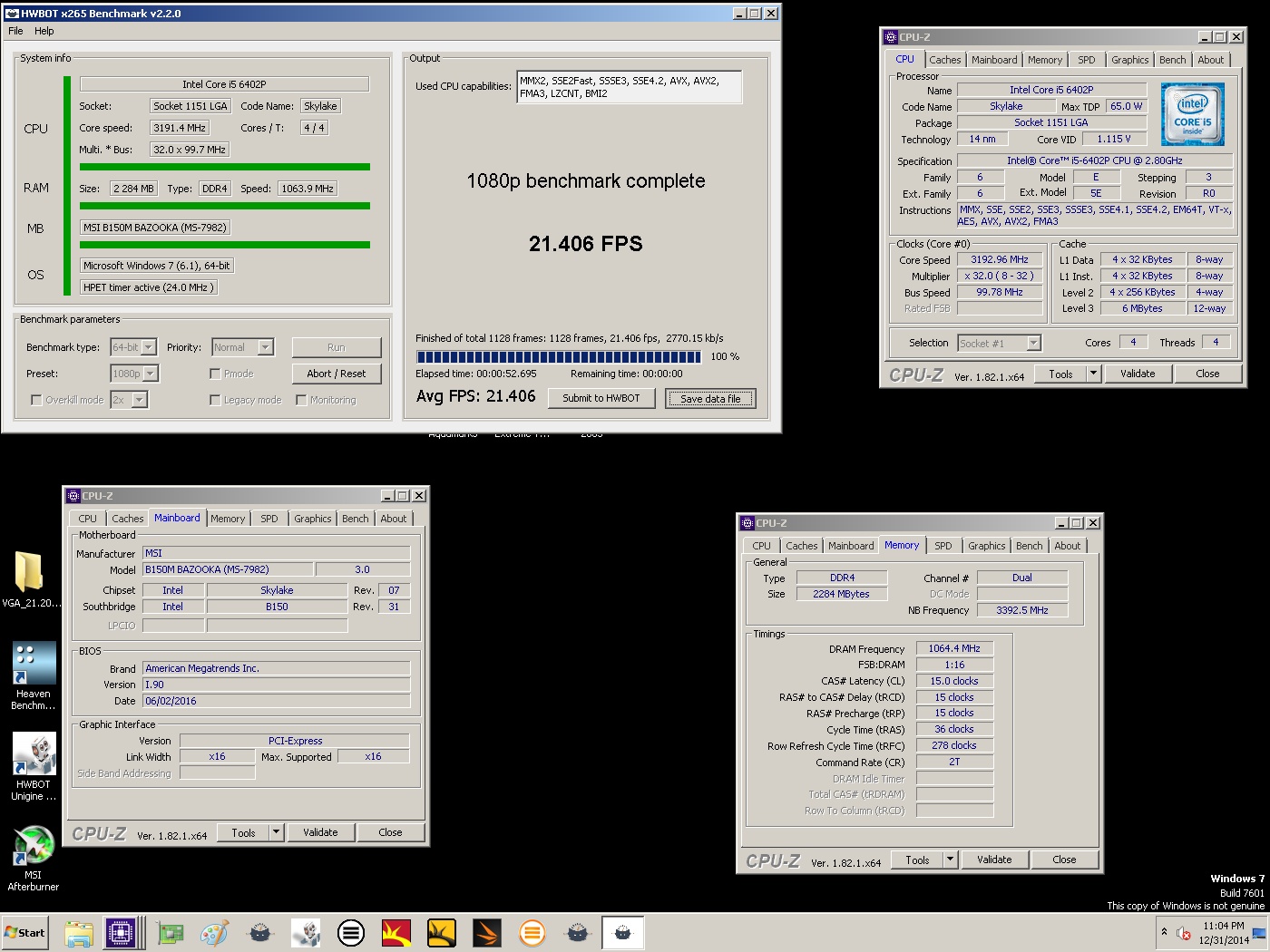Click the CPU-Z title icon in the Mainboard window
Viewport: 1270px width, 952px height.
point(73,496)
